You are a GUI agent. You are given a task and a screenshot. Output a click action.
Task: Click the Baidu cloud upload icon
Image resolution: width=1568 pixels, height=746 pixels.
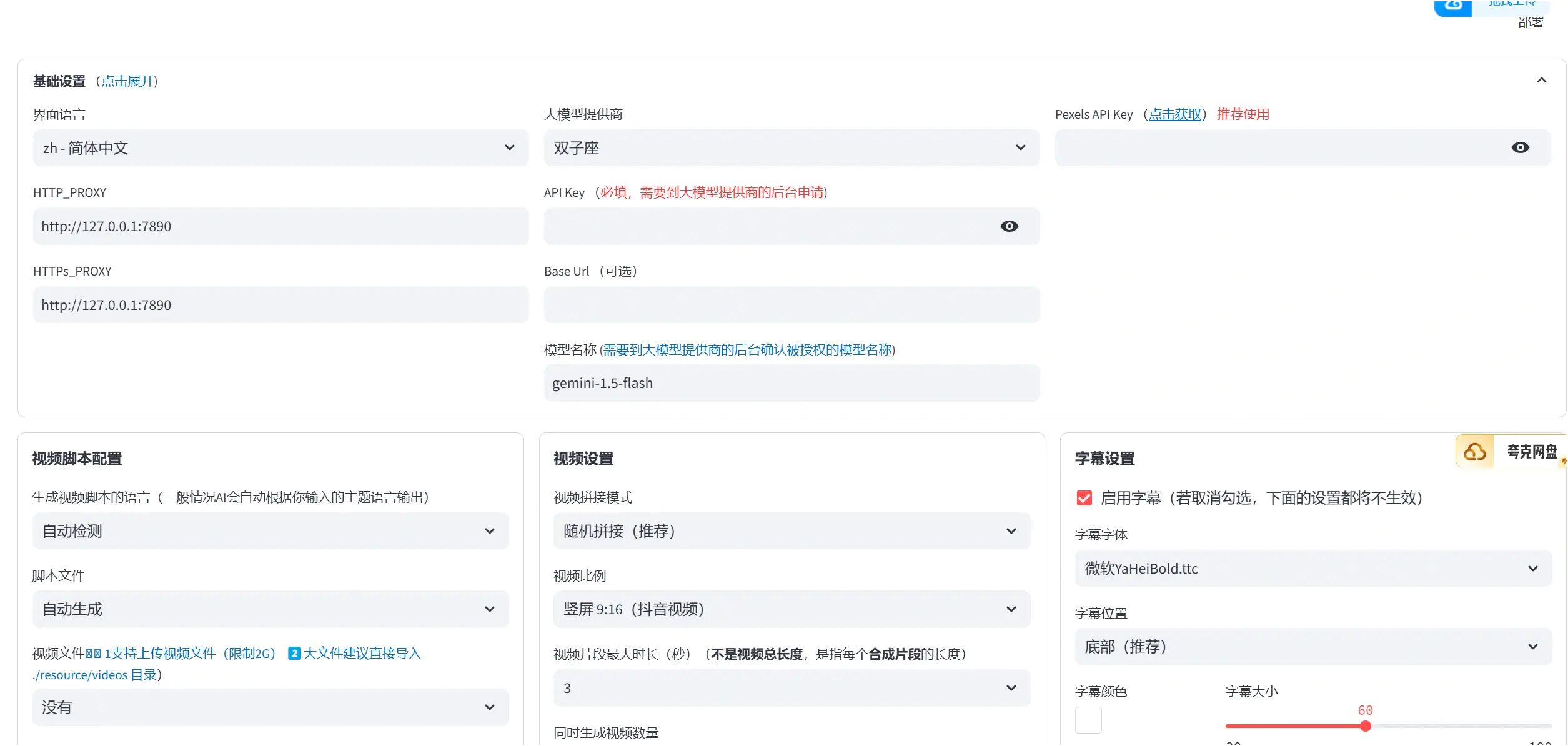[x=1453, y=6]
